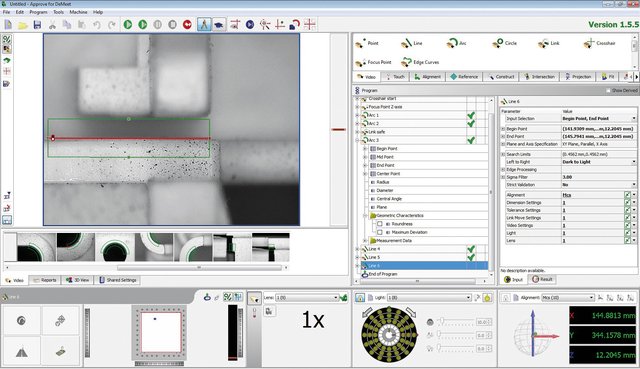Switch to the Alignment tab

(427, 77)
